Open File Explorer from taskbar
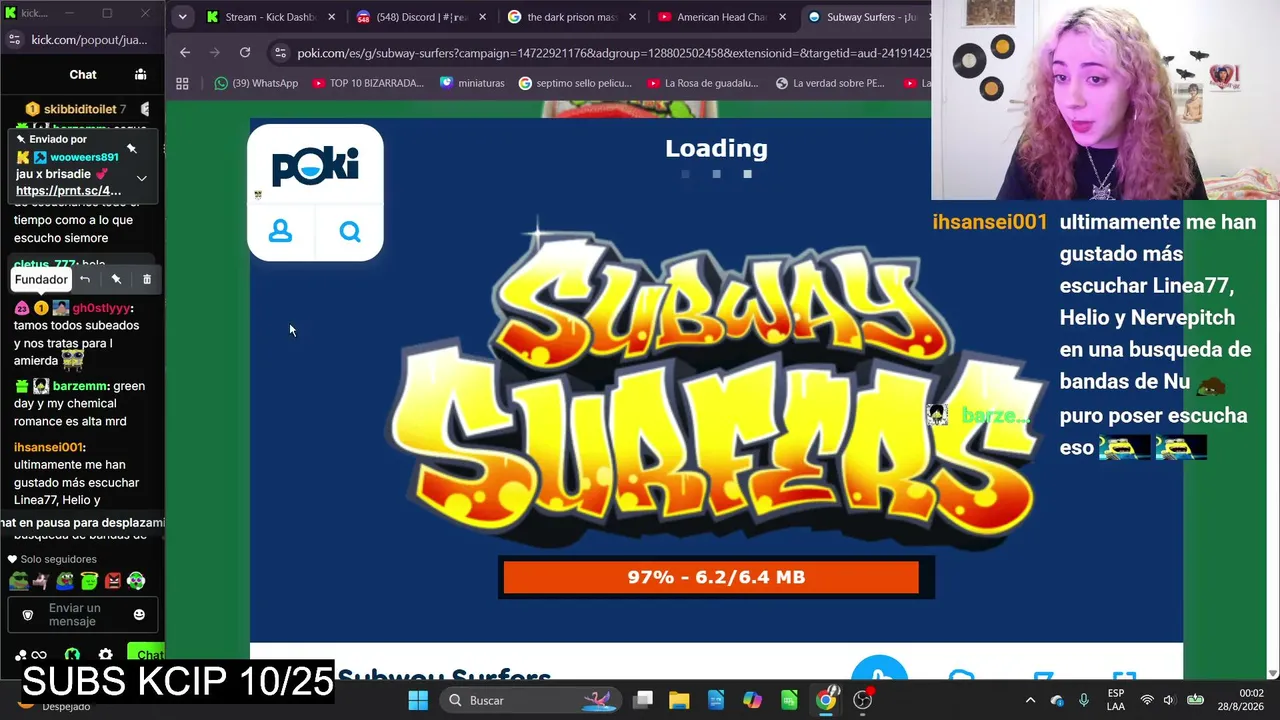This screenshot has width=1280, height=720. tap(679, 700)
